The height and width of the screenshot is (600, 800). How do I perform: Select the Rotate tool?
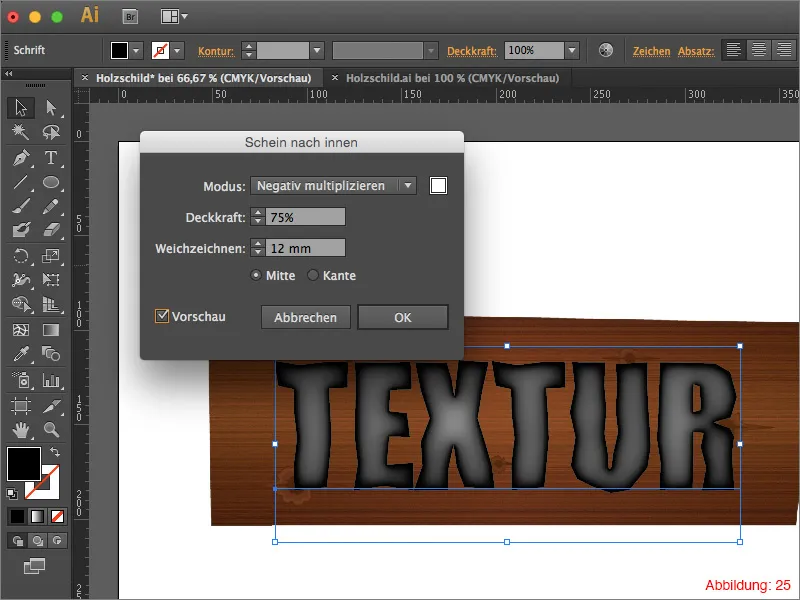click(x=21, y=255)
